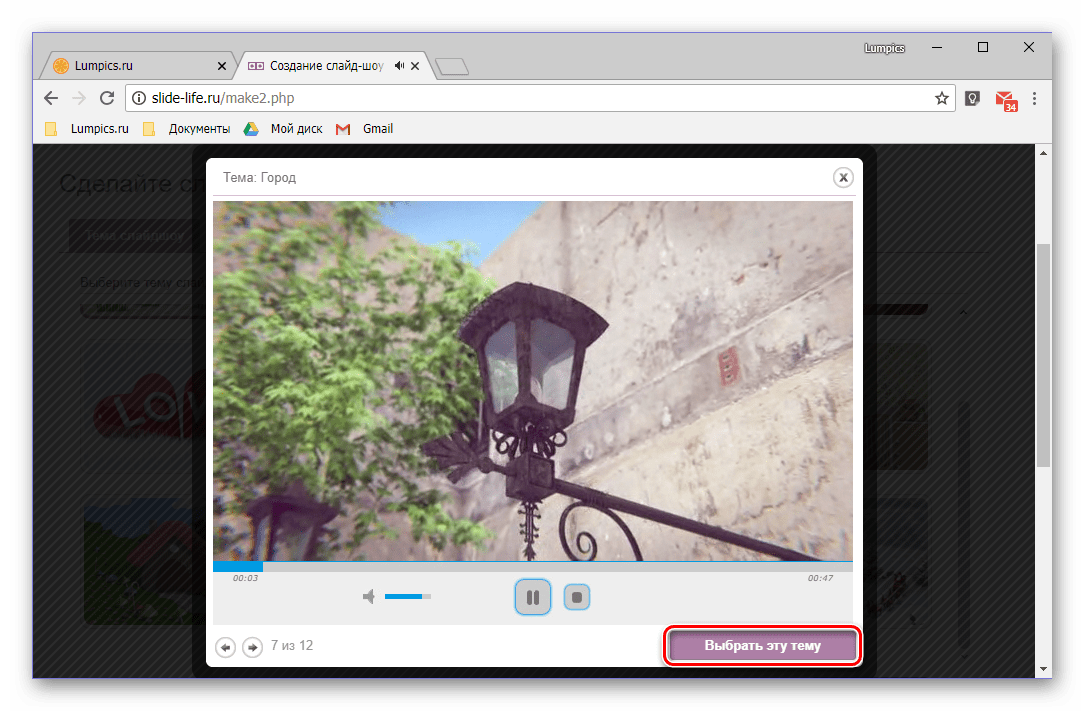Click the "Выбрать эту тему" button
Image resolution: width=1085 pixels, height=711 pixels.
[x=762, y=645]
